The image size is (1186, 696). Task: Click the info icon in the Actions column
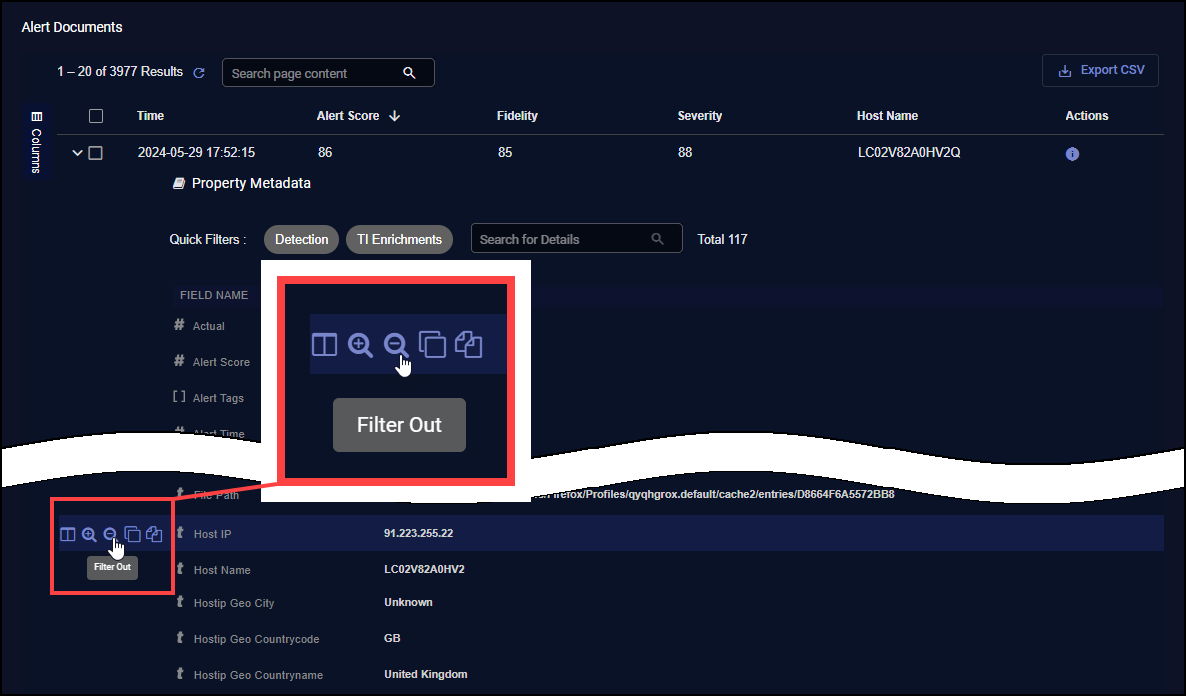pyautogui.click(x=1072, y=154)
